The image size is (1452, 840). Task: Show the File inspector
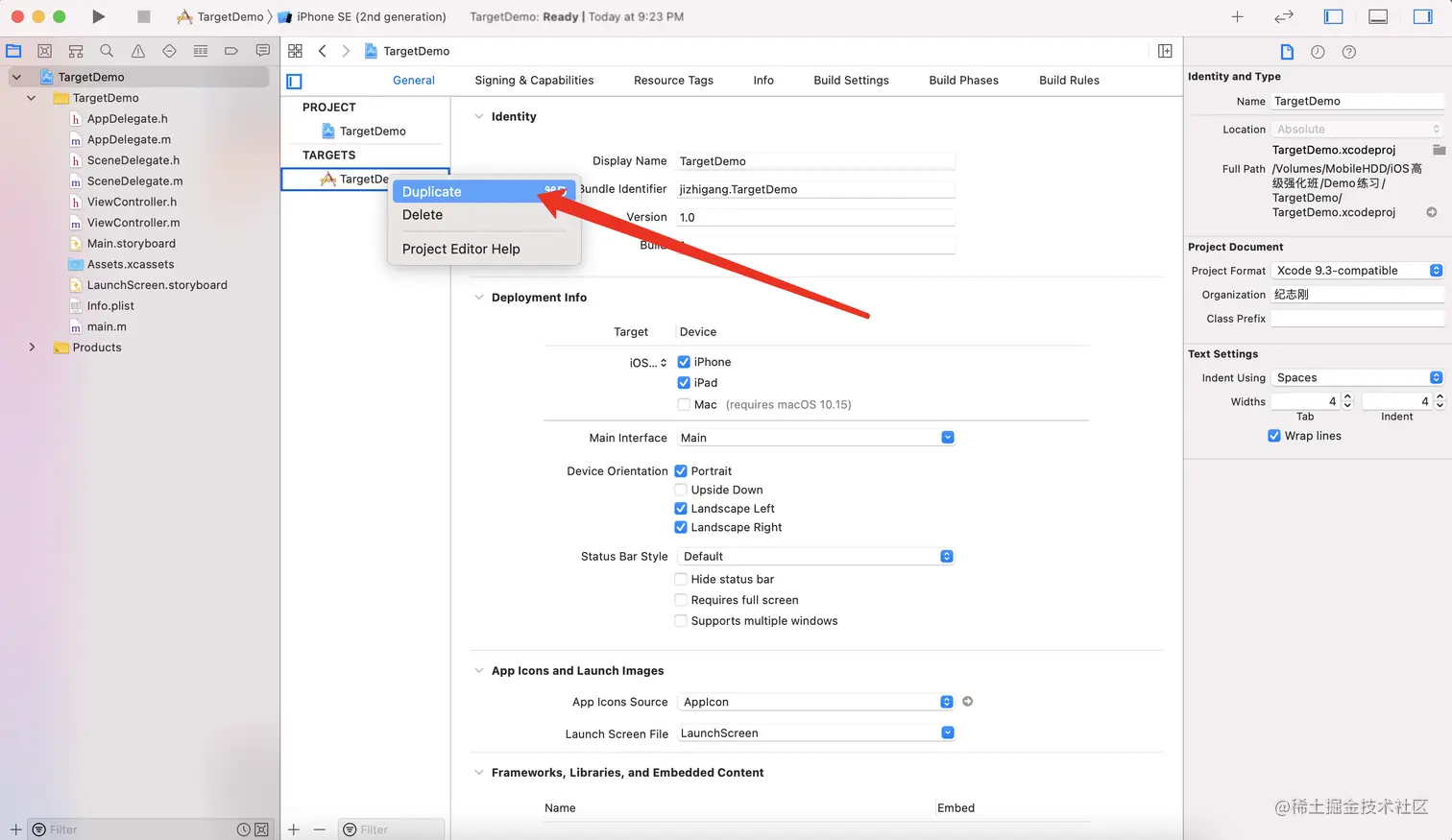1287,52
